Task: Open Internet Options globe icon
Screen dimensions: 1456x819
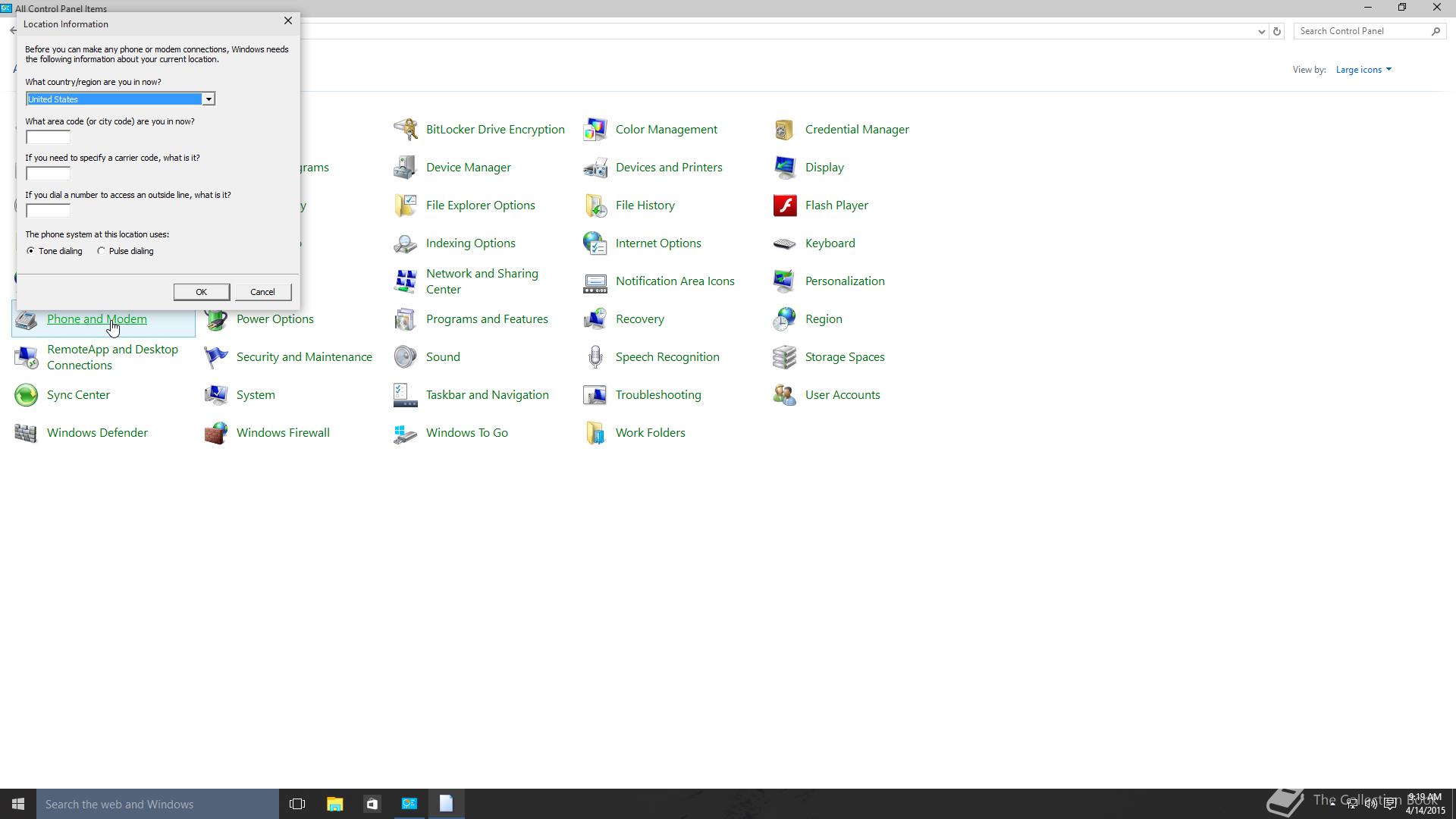Action: tap(595, 243)
